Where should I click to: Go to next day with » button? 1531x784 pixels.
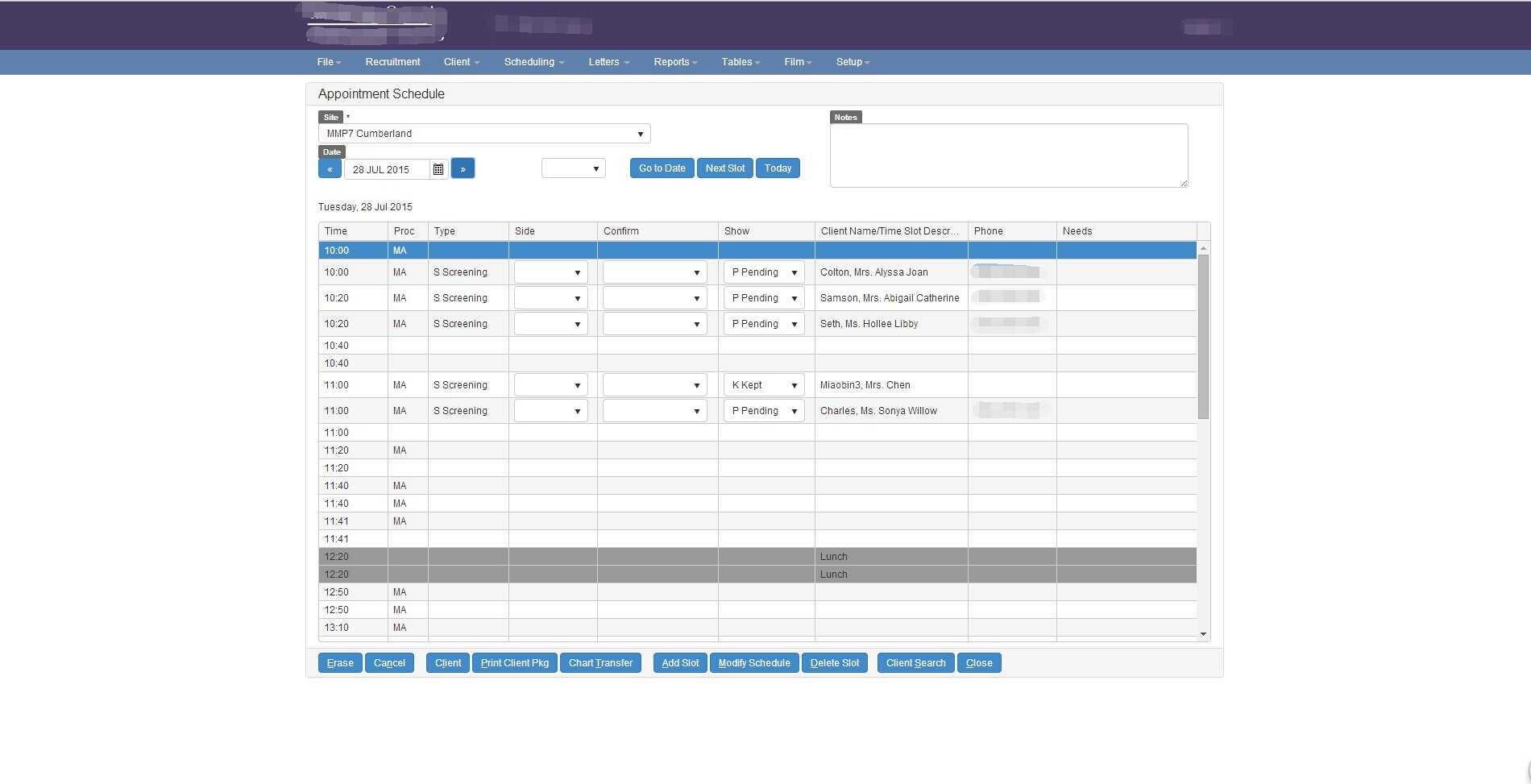463,168
